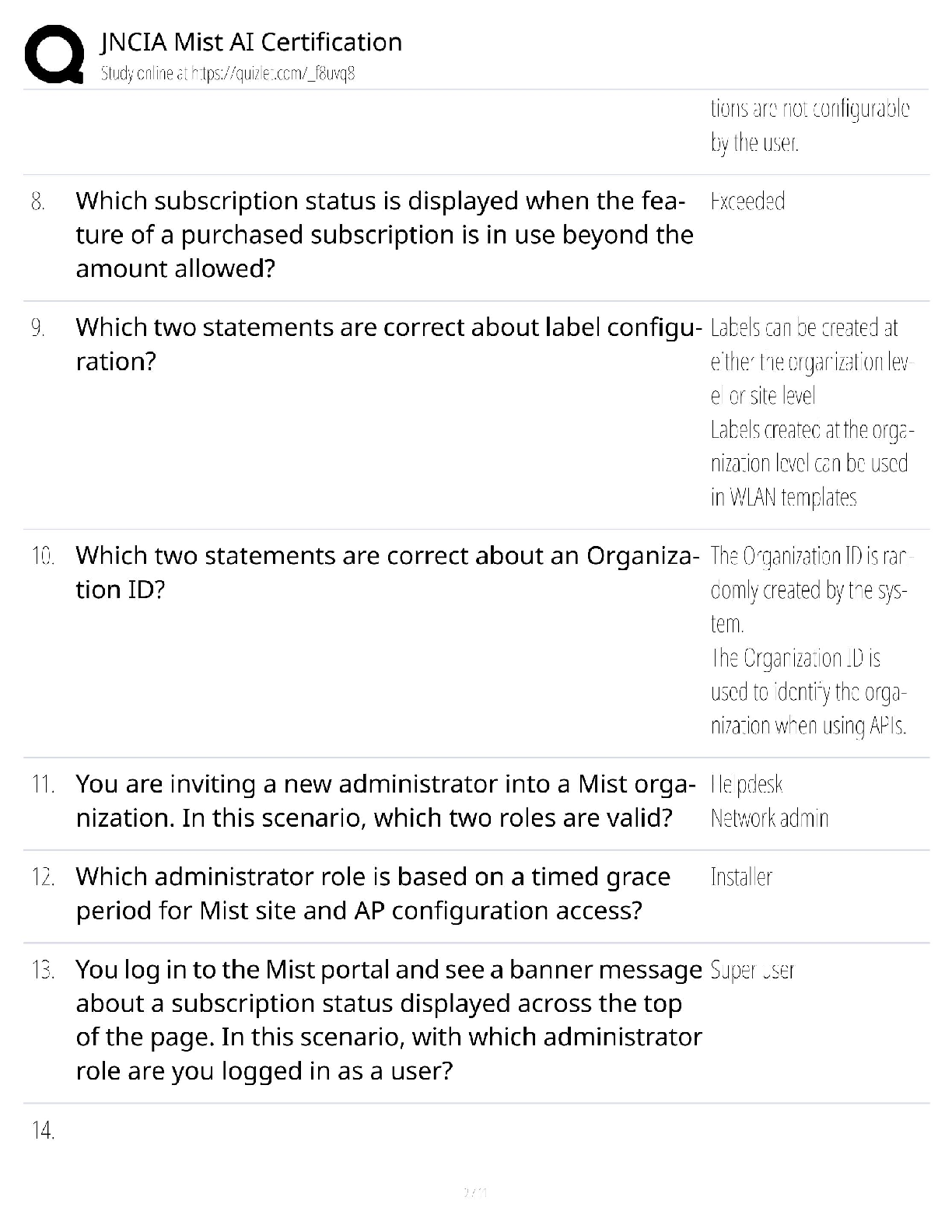952x1232 pixels.
Task: Click answer about labels used in WLAN templates
Action: (x=809, y=464)
